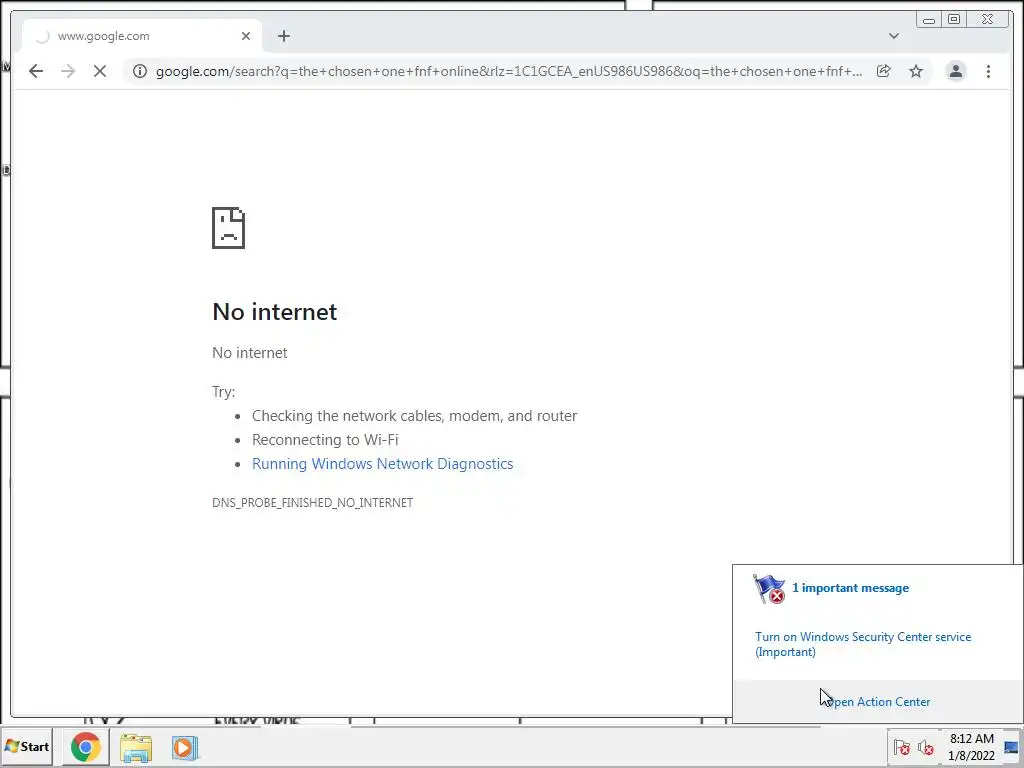Select DNS_PROBE_FINISHED_NO_INTERNET error code text

pyautogui.click(x=312, y=503)
